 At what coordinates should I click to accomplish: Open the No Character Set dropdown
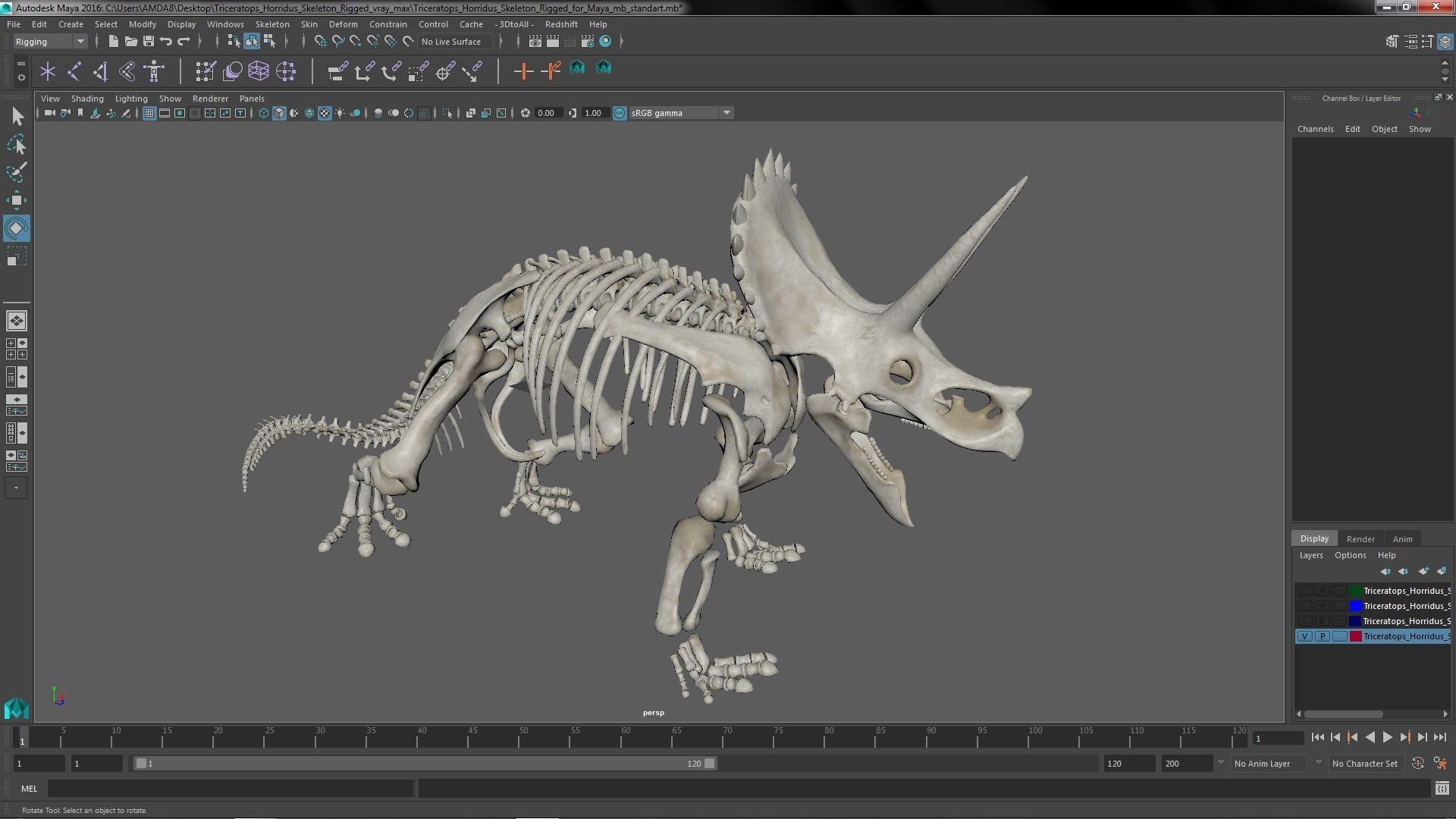pyautogui.click(x=1367, y=764)
